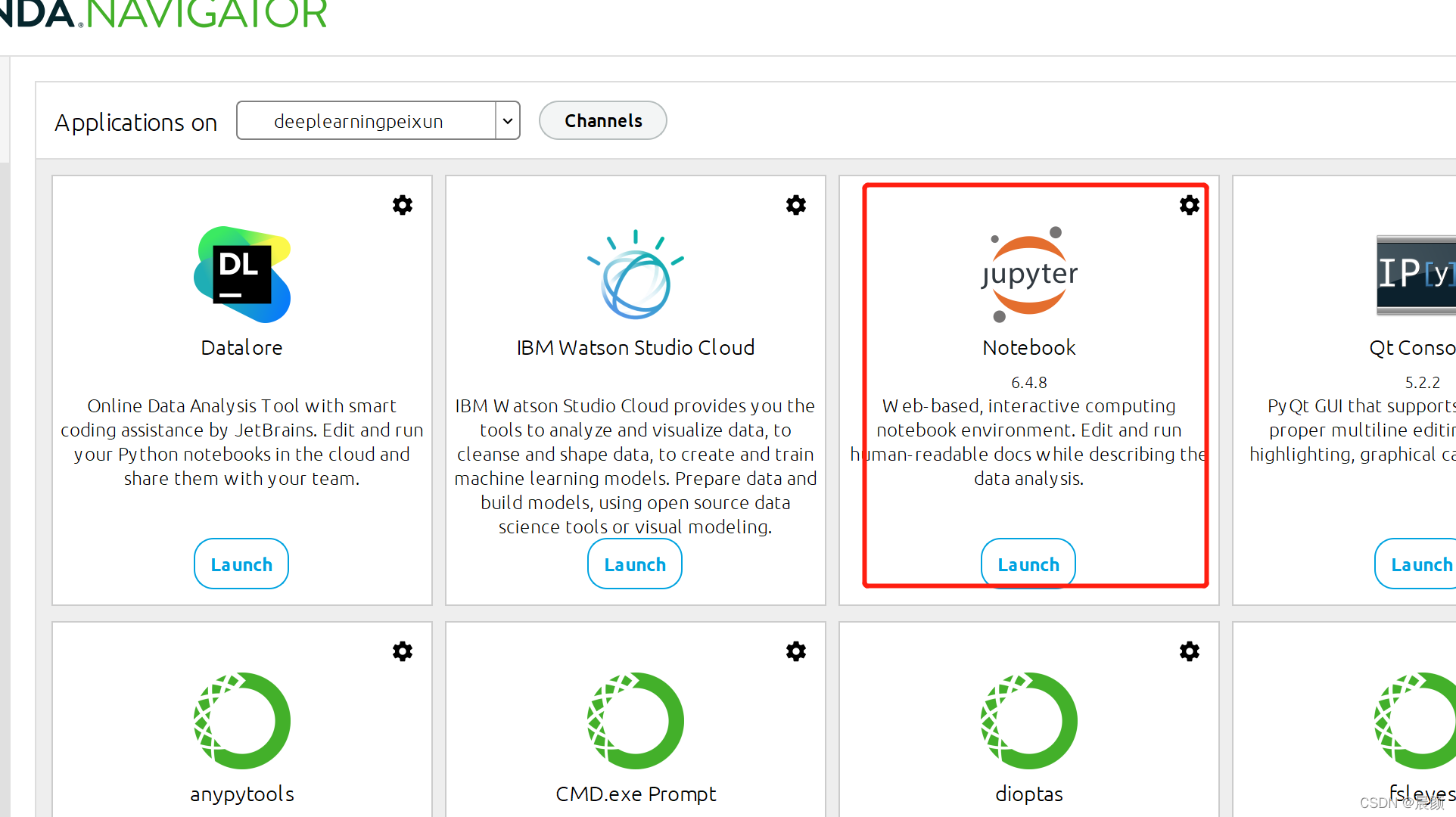Click the Jupyter logo icon

coord(1029,275)
